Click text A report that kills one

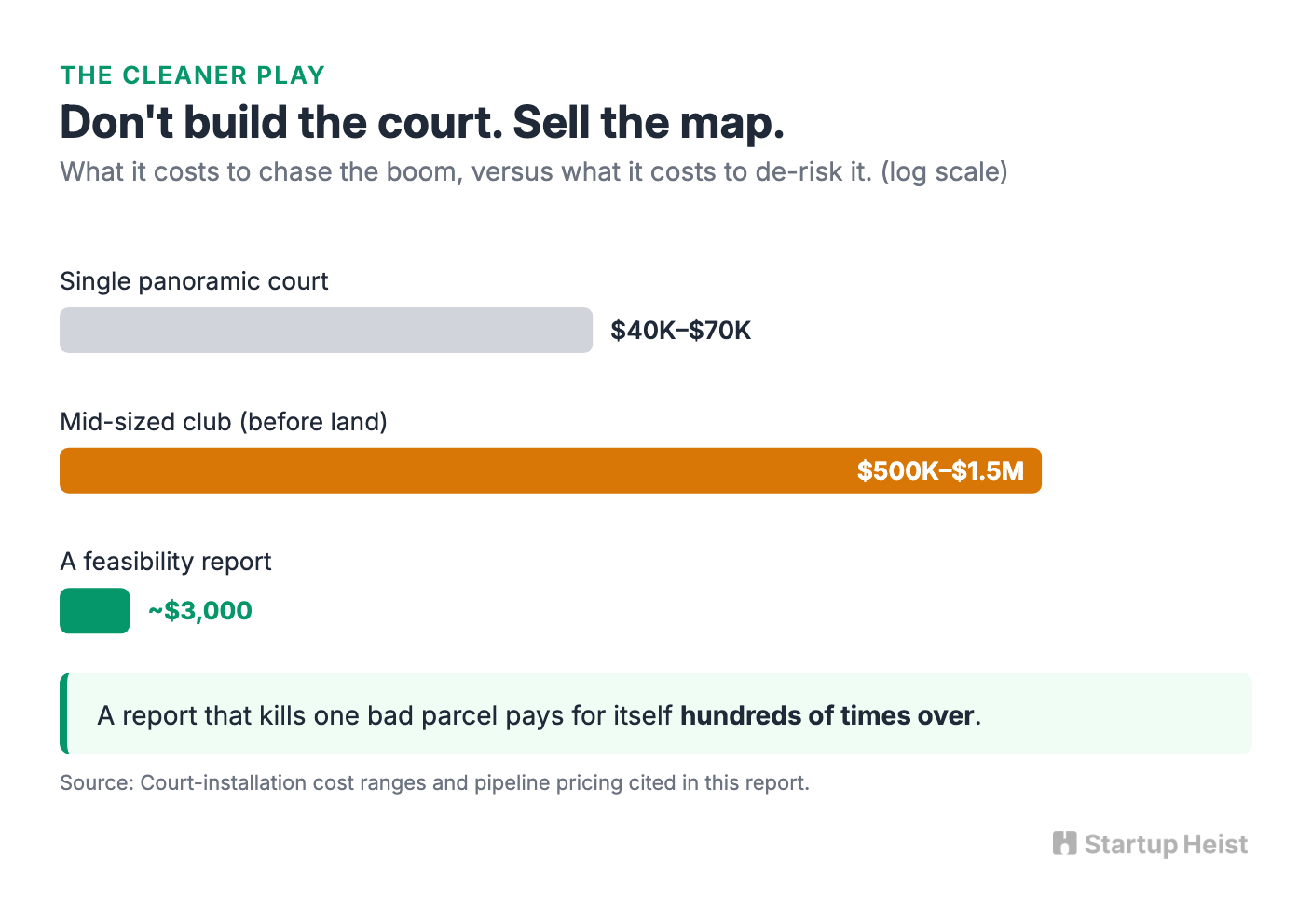(228, 715)
